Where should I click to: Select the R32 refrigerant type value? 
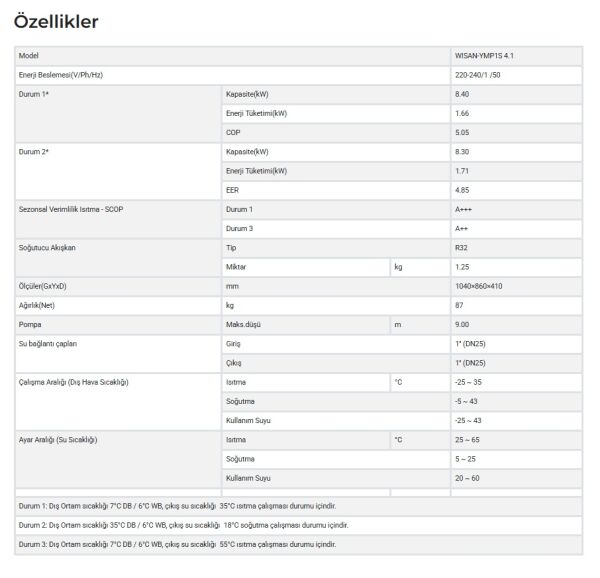pyautogui.click(x=461, y=246)
